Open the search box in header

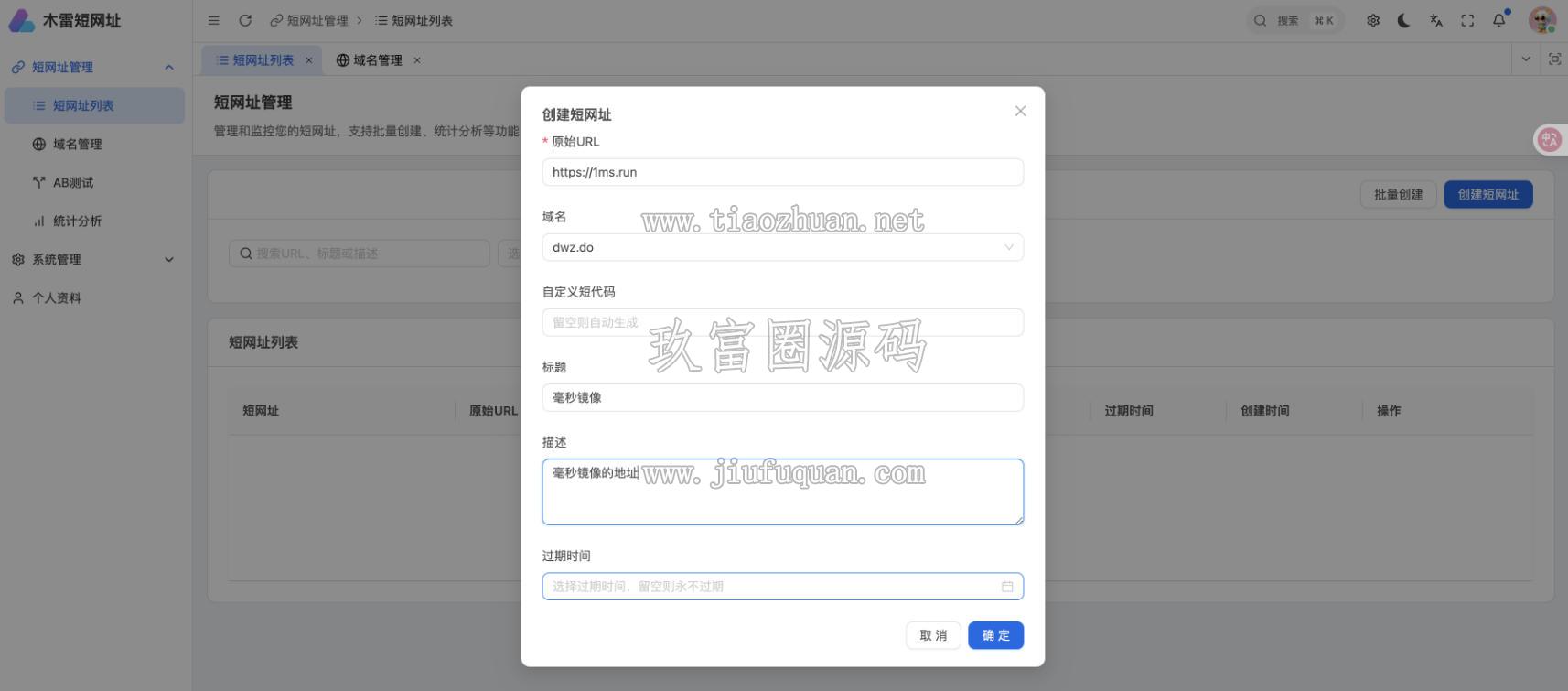pyautogui.click(x=1295, y=20)
